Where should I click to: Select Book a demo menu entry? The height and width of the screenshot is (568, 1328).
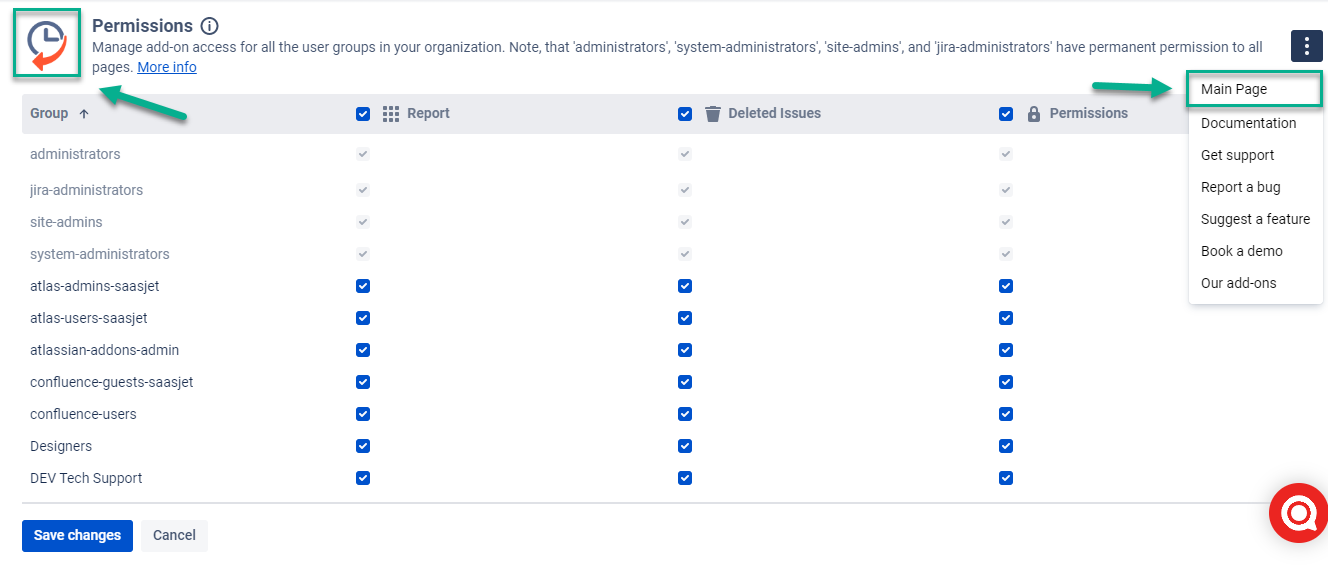click(x=1241, y=251)
